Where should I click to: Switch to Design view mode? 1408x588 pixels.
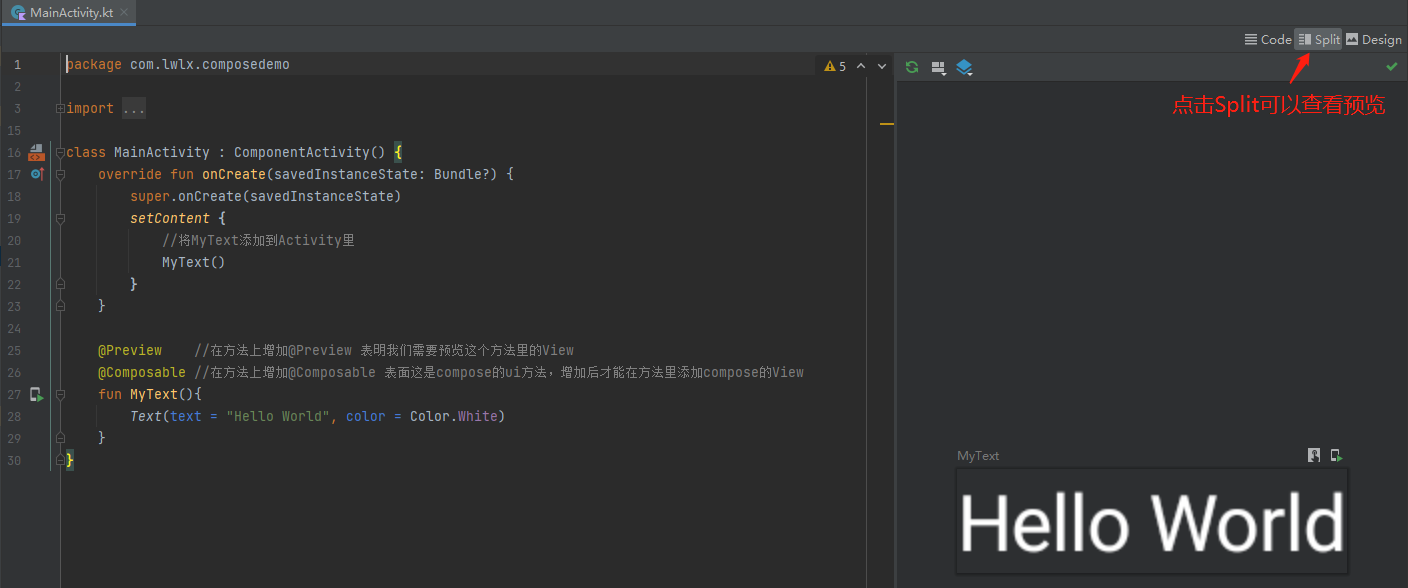tap(1374, 39)
